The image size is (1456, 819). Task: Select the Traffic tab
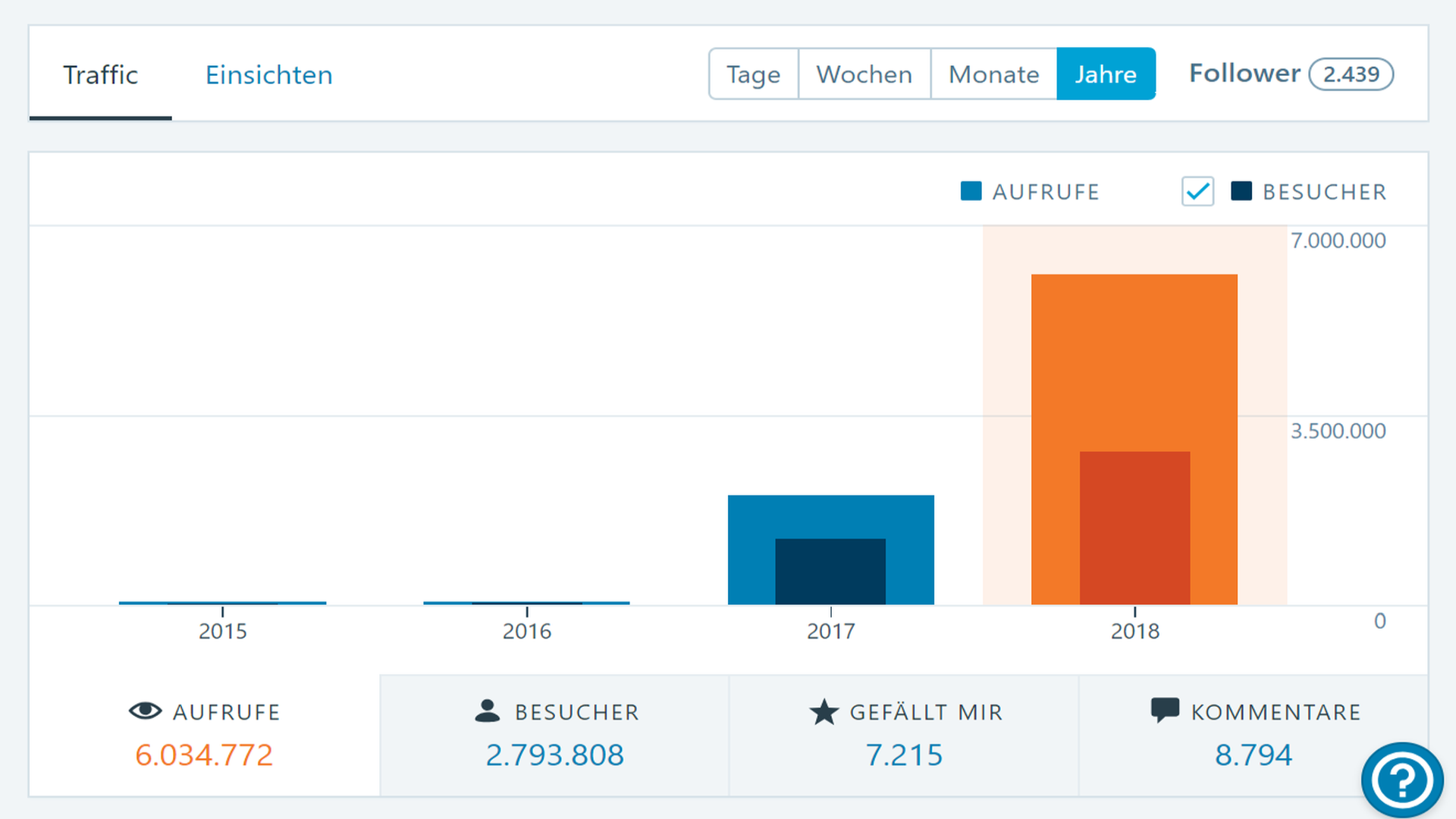pyautogui.click(x=100, y=74)
